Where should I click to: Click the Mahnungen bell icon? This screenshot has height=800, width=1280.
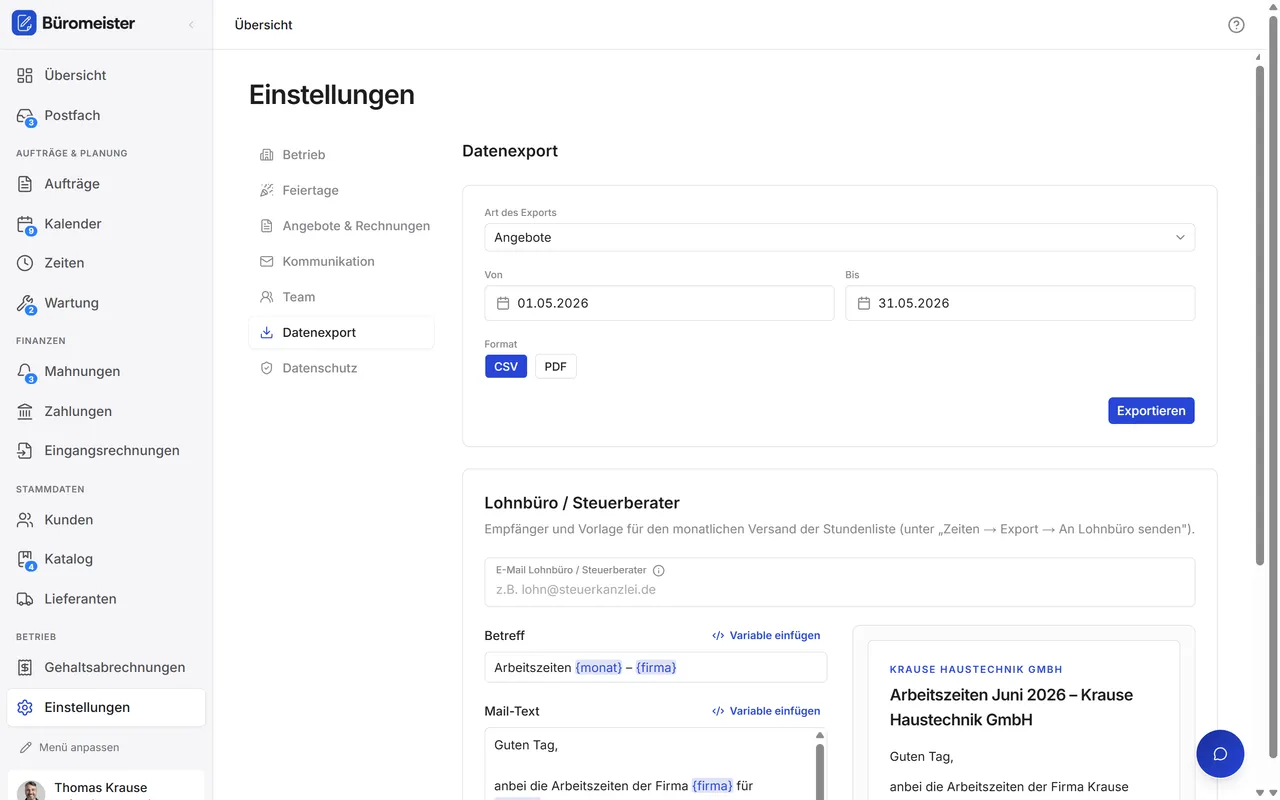[25, 371]
